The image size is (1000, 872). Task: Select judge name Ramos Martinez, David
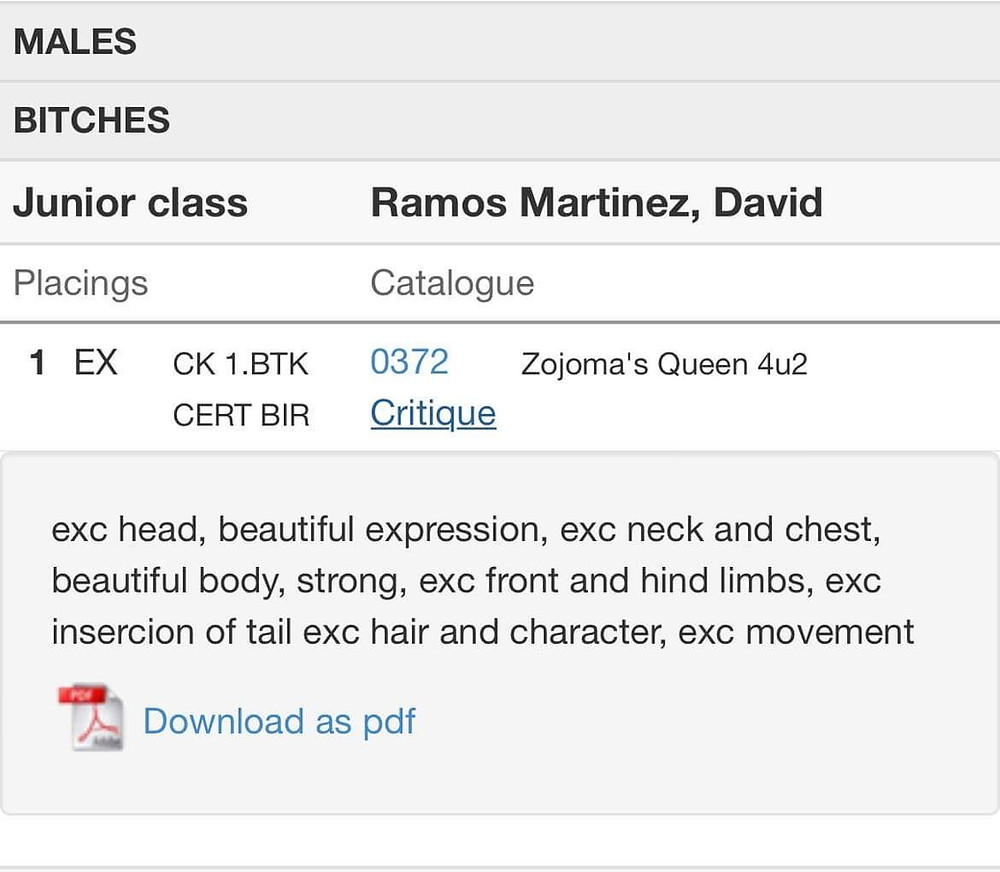[x=596, y=203]
